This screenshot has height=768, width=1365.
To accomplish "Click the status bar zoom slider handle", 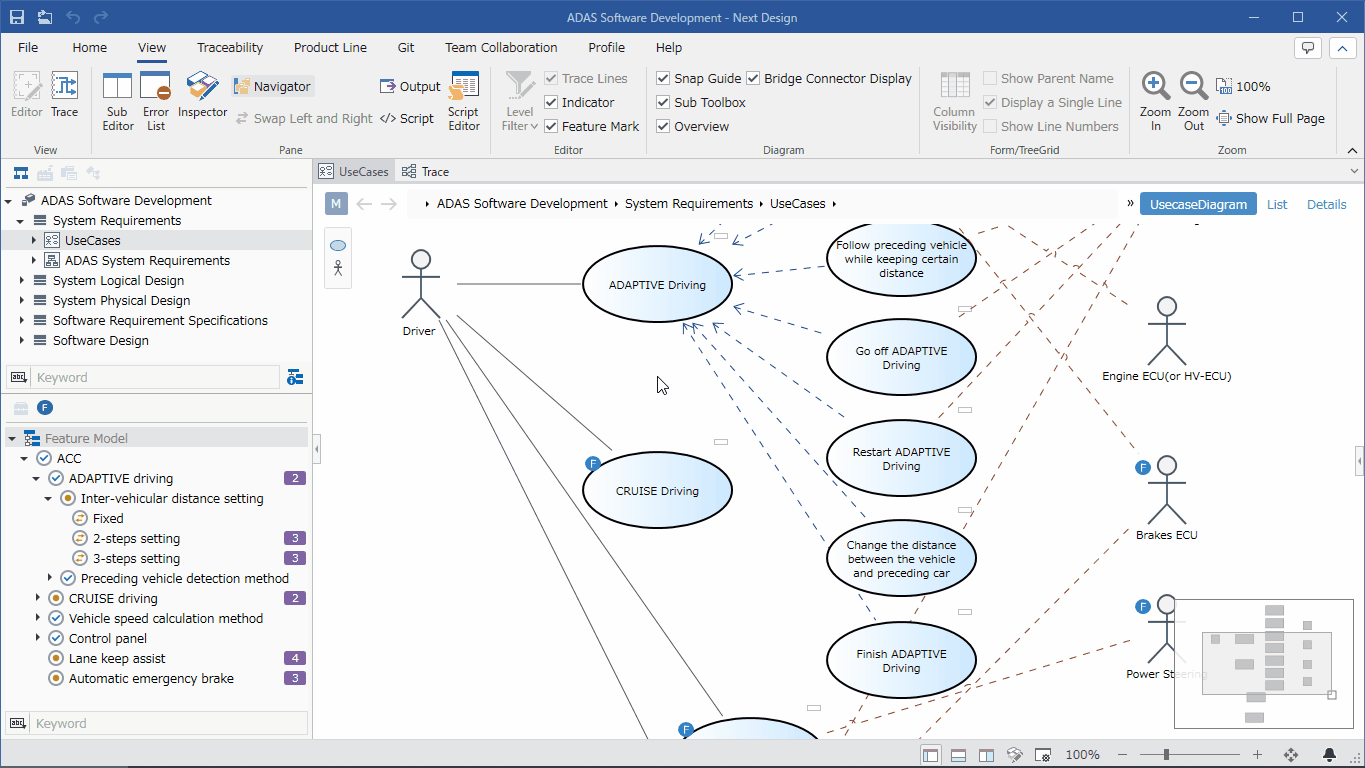I will (x=1166, y=755).
